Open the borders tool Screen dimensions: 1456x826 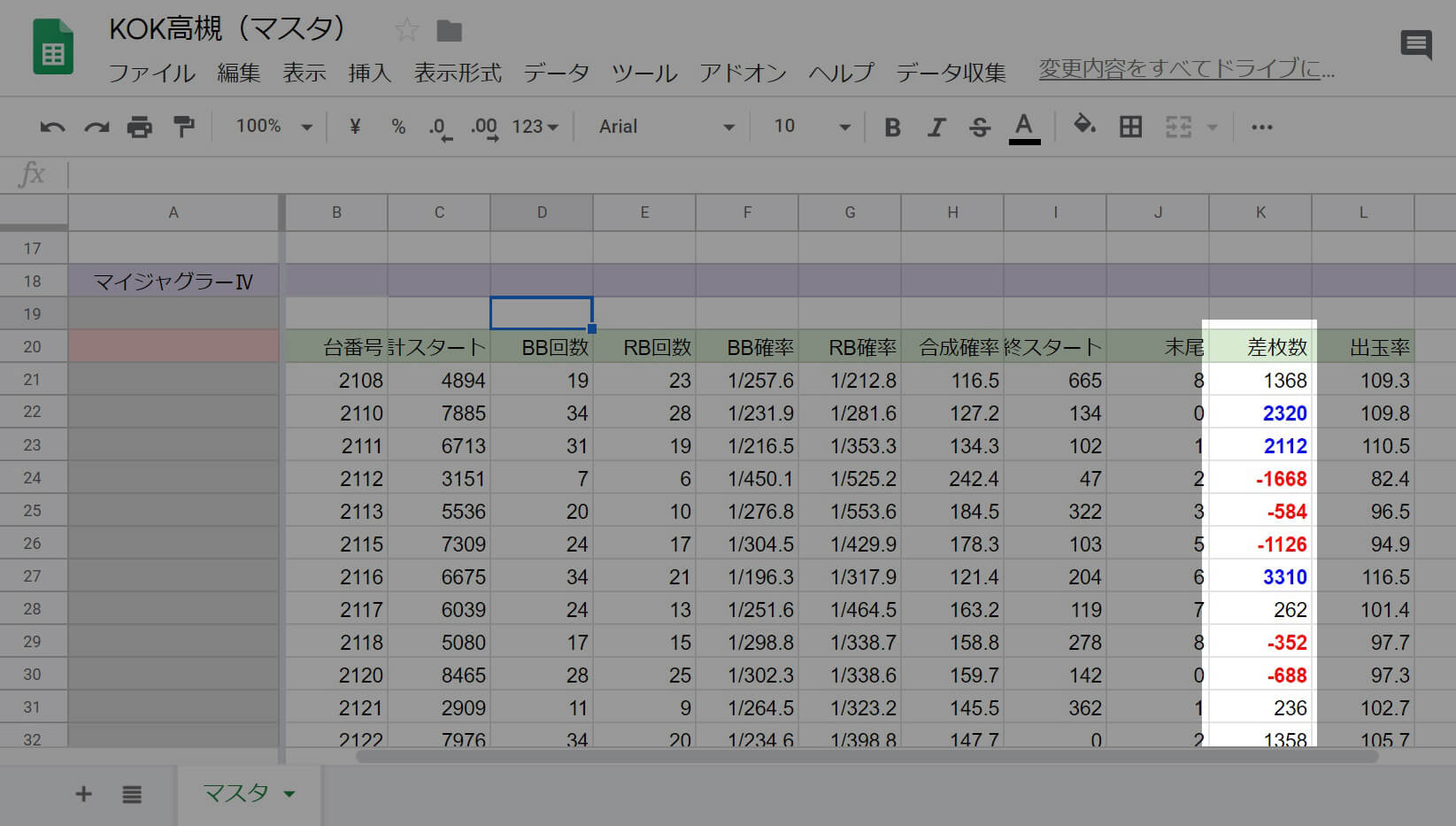pos(1130,127)
